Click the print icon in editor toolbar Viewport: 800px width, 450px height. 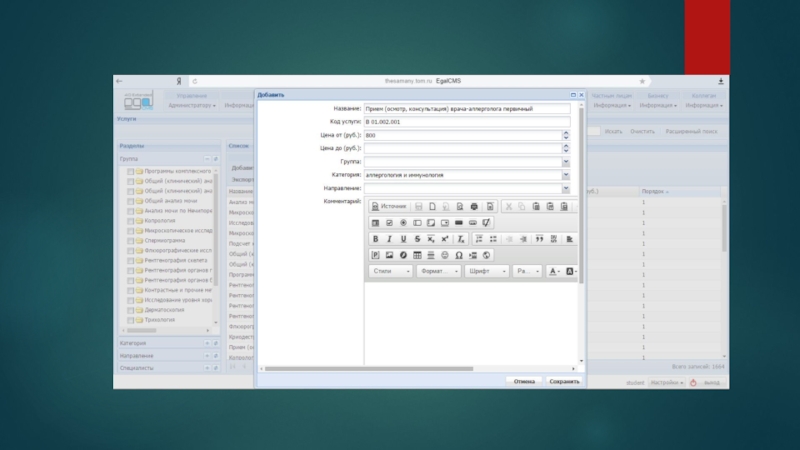coord(475,206)
